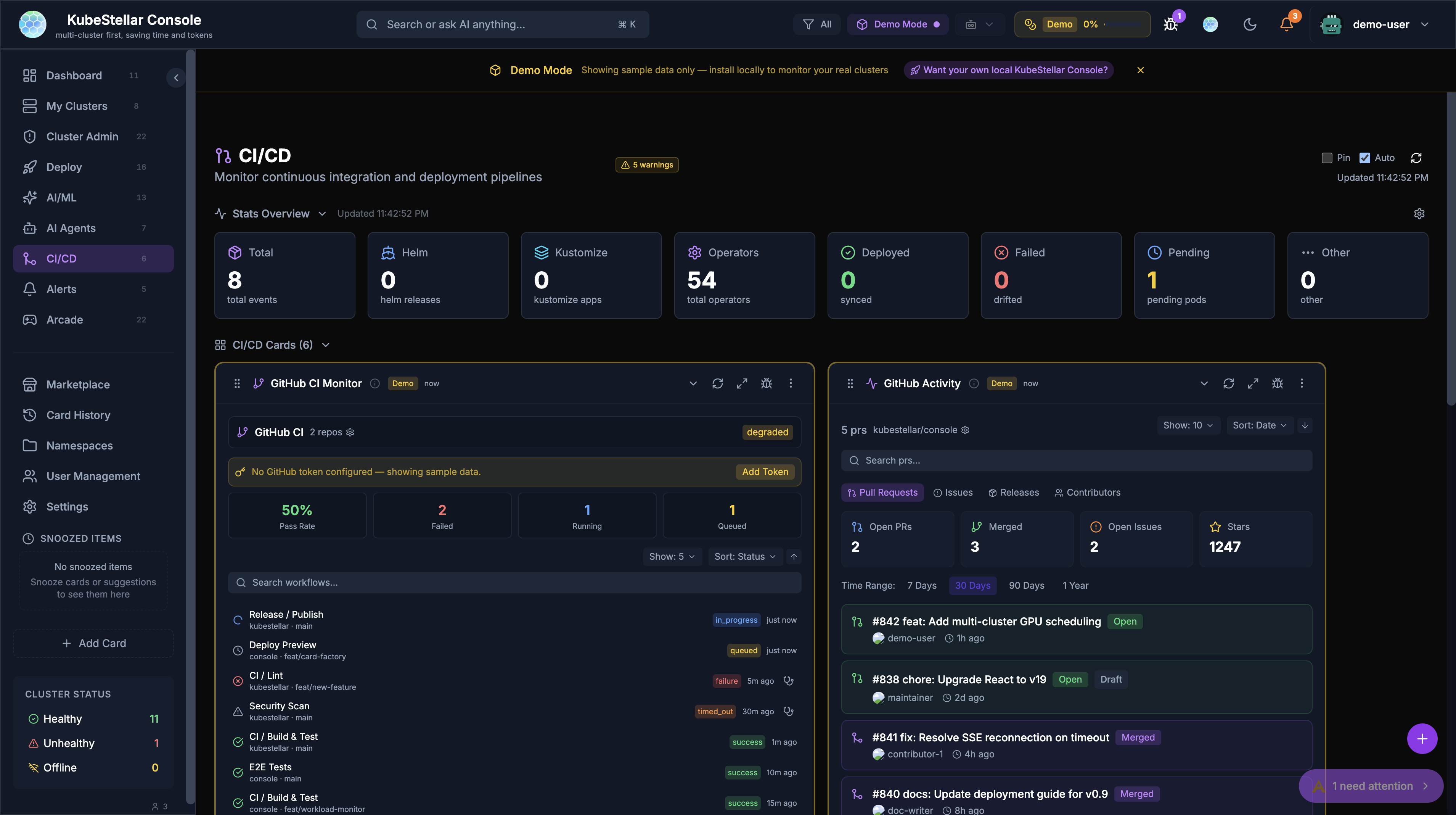Image resolution: width=1456 pixels, height=815 pixels.
Task: Click the refresh icon on GitHub CI Monitor card
Action: (718, 383)
